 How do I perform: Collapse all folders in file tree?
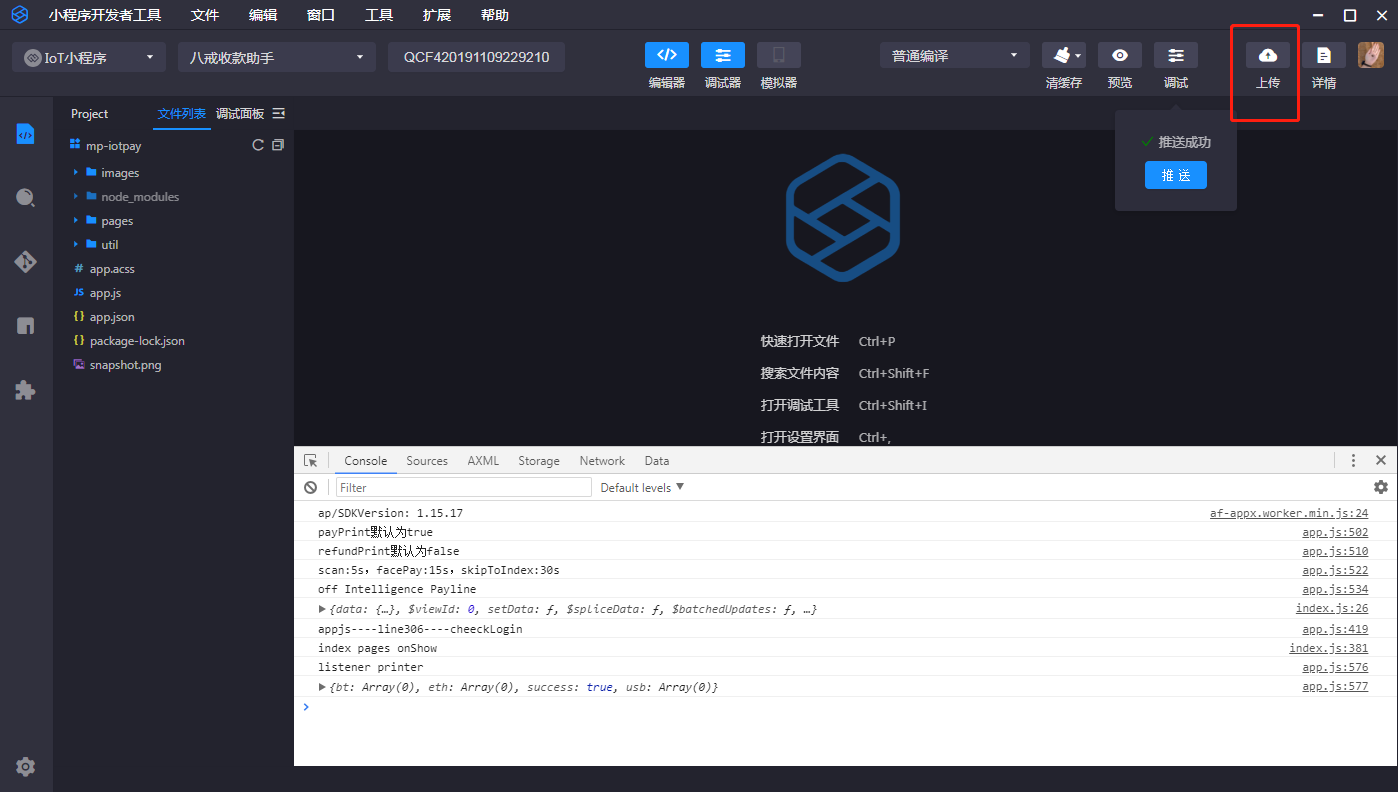[278, 145]
